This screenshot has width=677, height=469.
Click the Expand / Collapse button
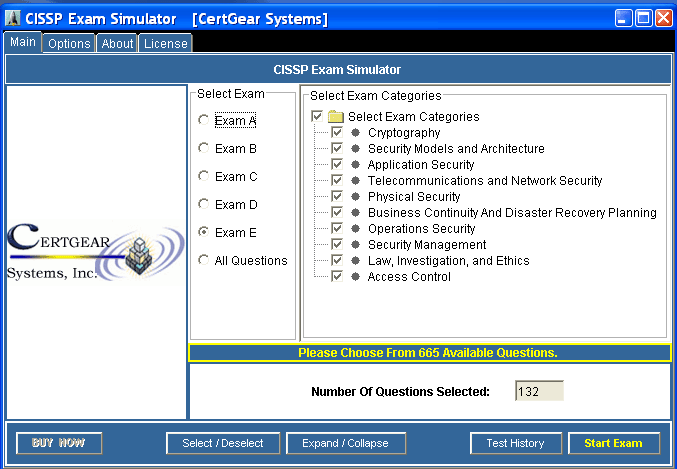[345, 443]
